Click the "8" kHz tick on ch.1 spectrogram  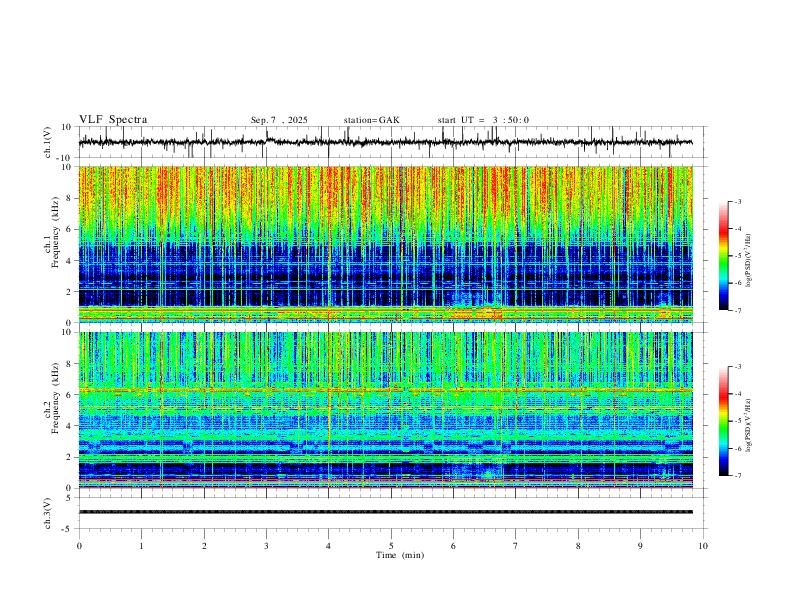tap(70, 198)
